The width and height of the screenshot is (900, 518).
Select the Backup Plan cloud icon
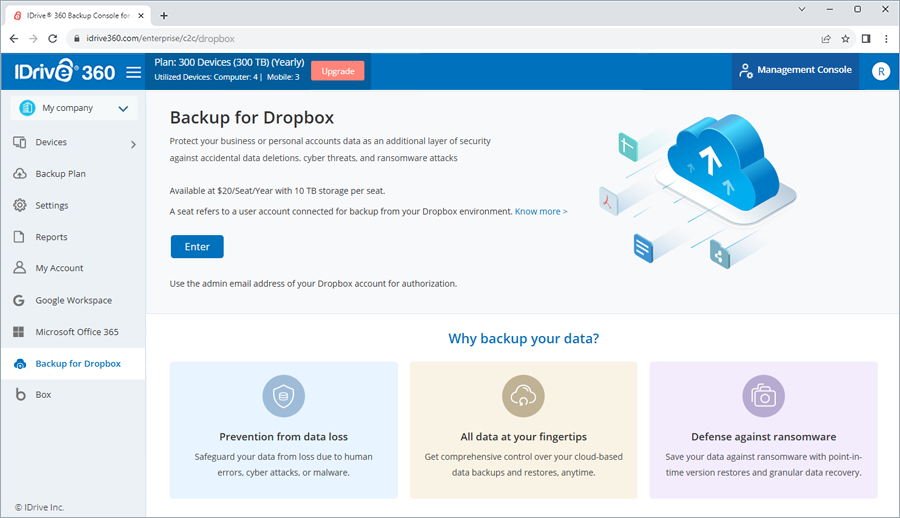tap(20, 173)
